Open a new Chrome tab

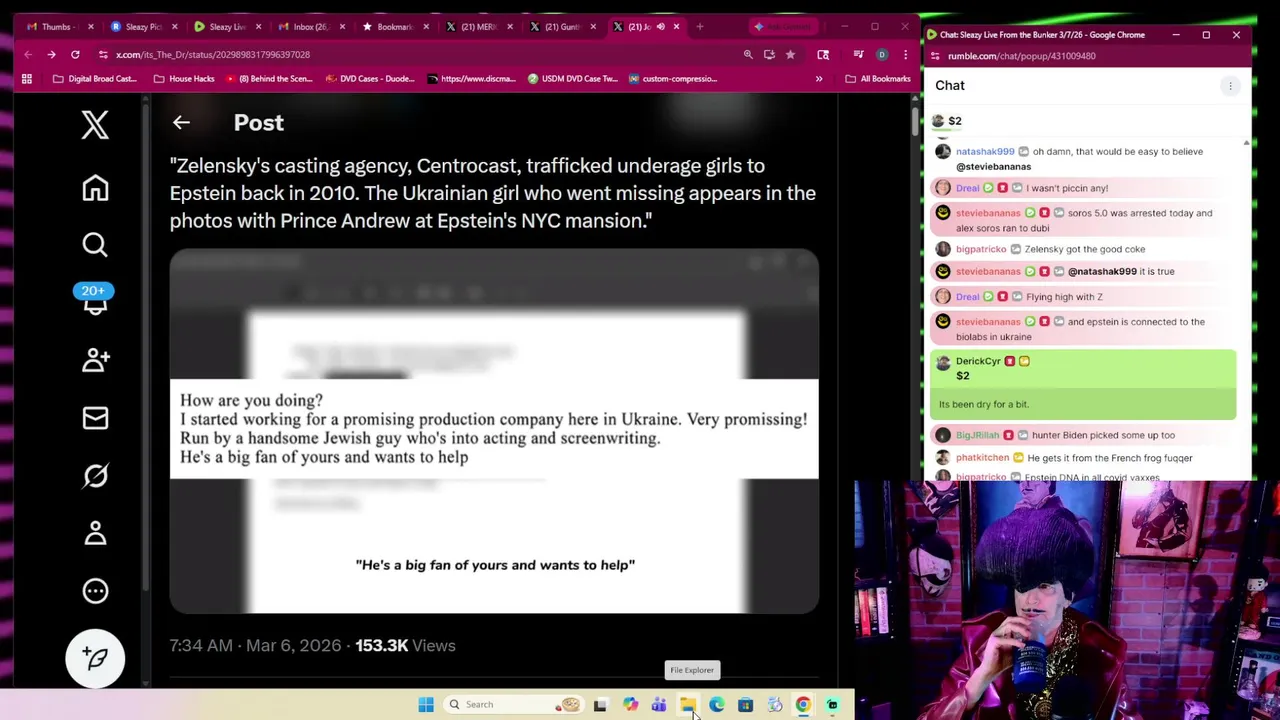click(x=699, y=27)
